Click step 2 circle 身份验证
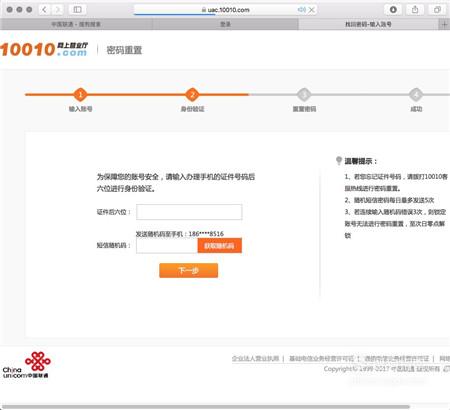The height and width of the screenshot is (410, 450). (192, 95)
